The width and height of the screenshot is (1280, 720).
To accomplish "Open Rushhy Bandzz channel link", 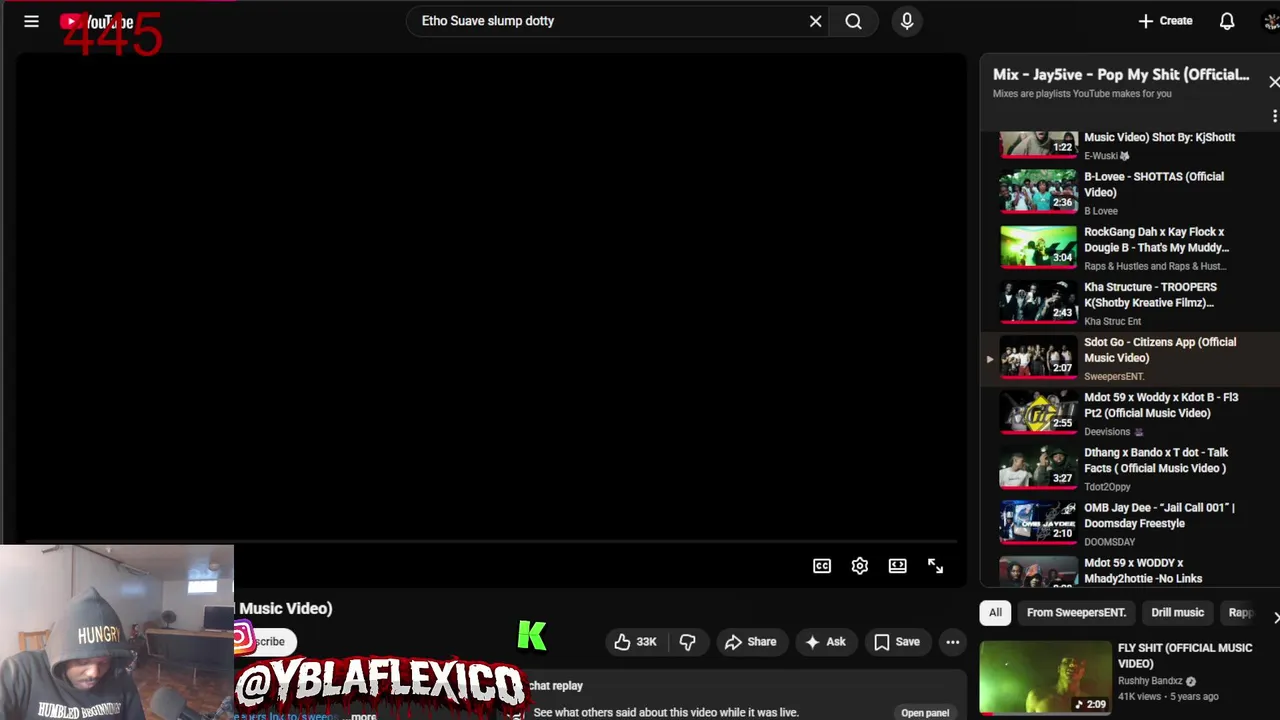I will point(1150,681).
